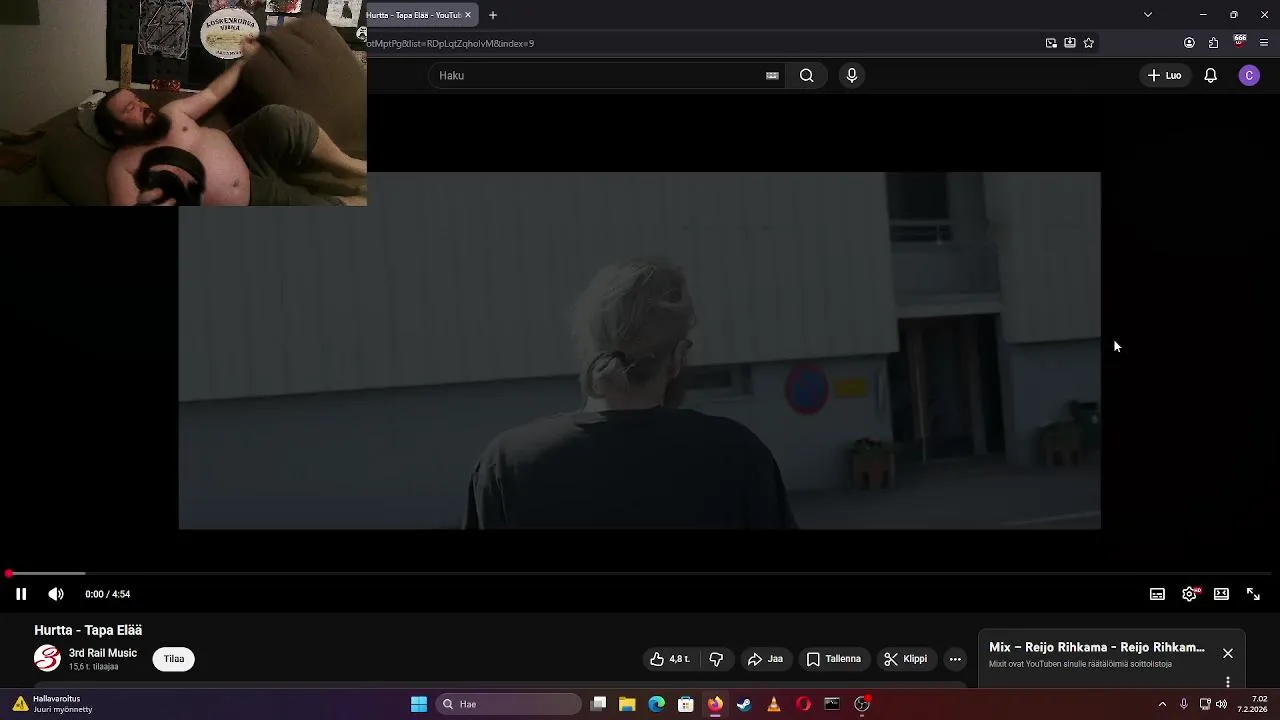Open File Explorer from taskbar

(627, 704)
